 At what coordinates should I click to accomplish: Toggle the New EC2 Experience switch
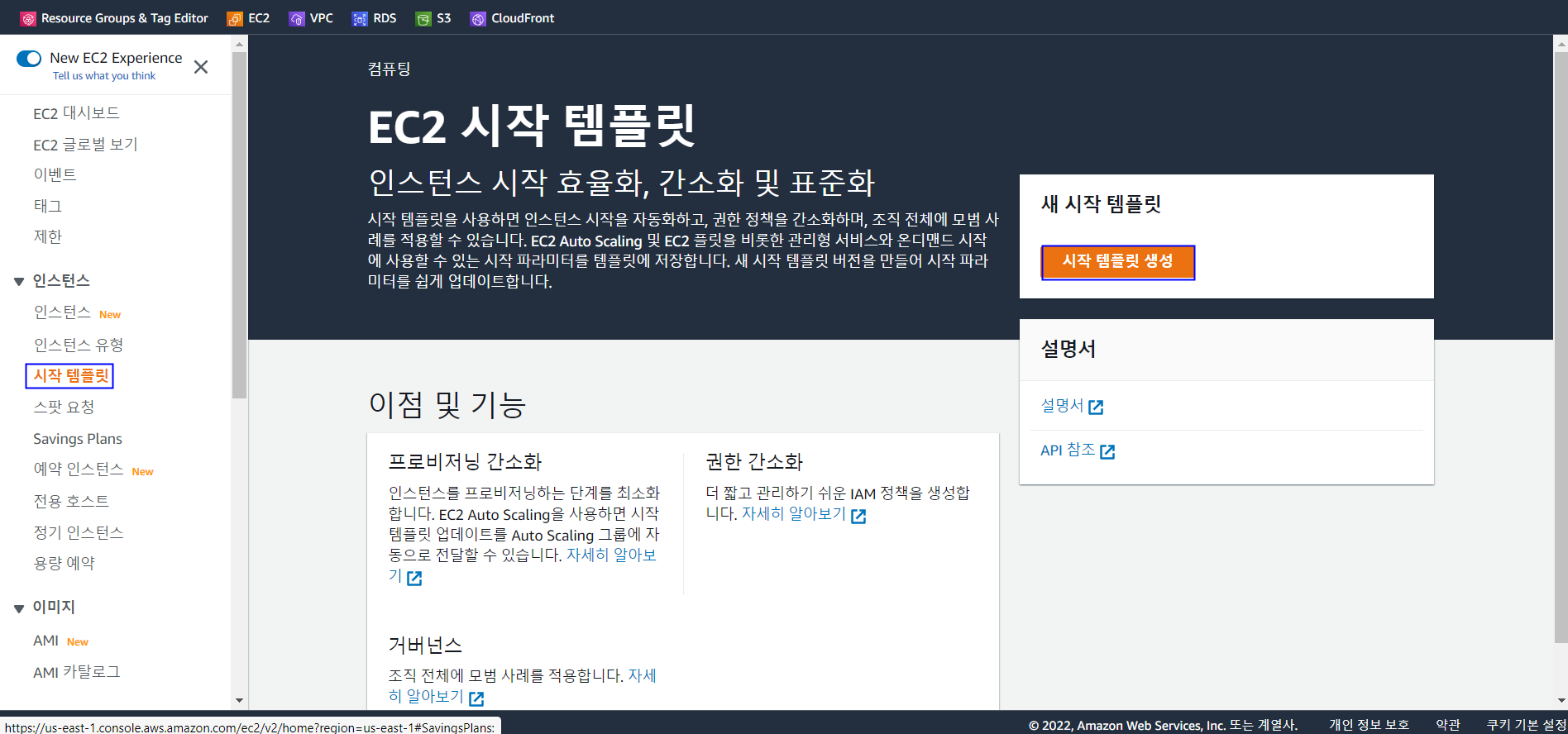click(29, 58)
